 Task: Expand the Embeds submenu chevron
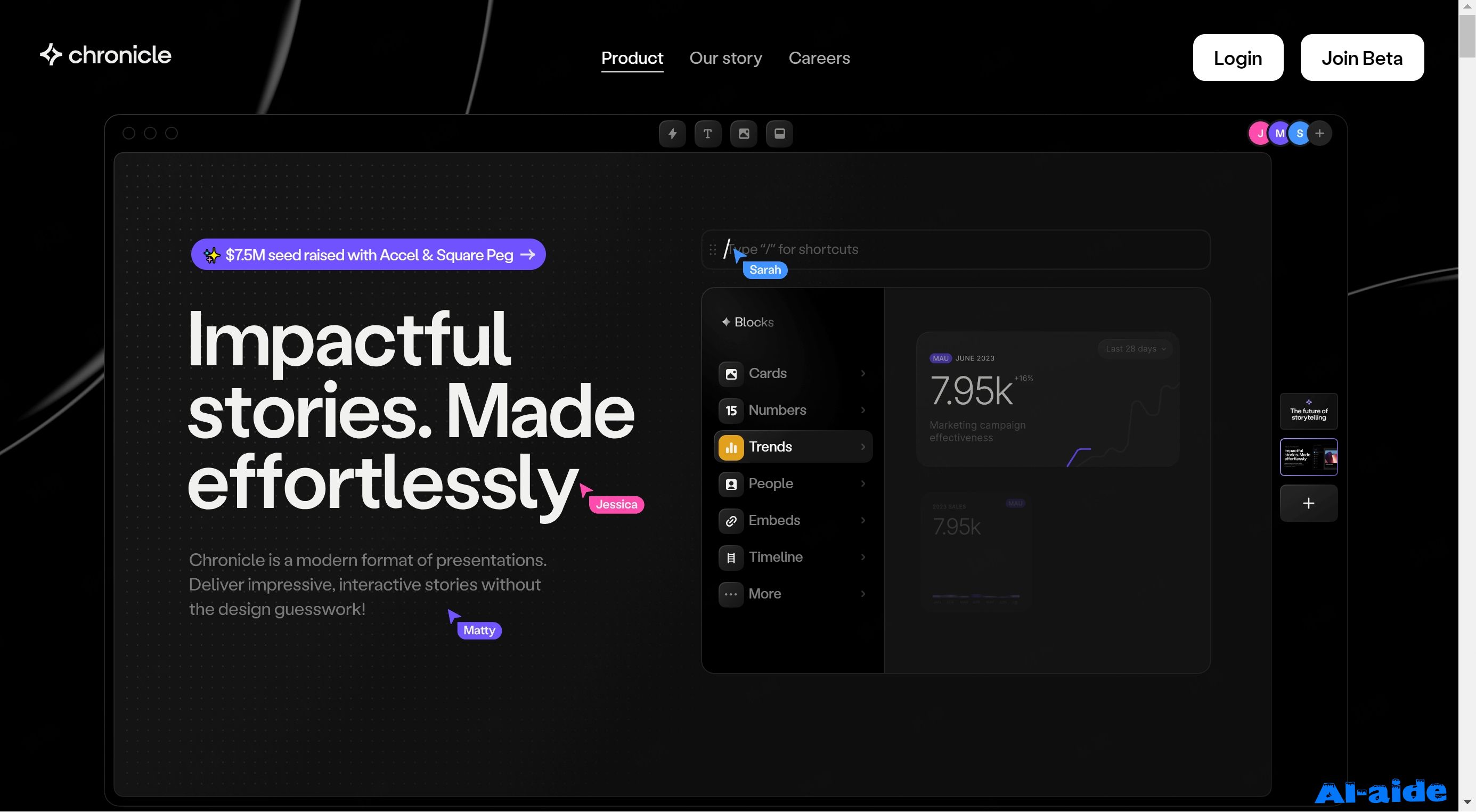(863, 520)
